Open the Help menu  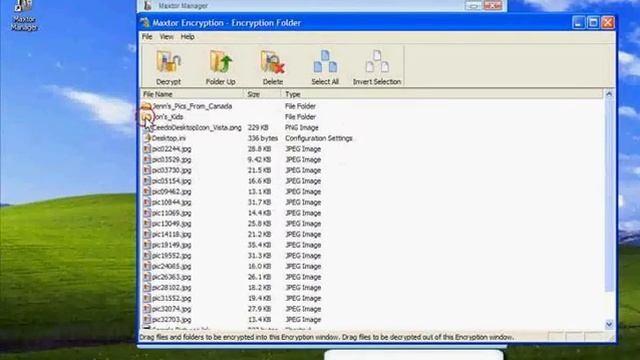(187, 37)
